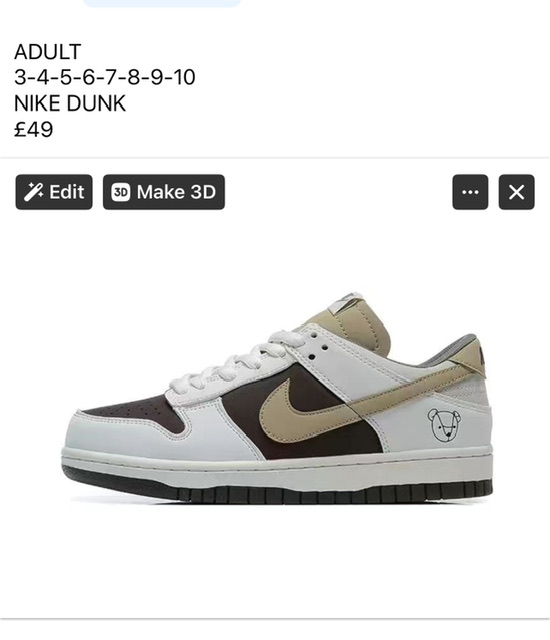Tap the light blue bar at the top

pyautogui.click(x=162, y=3)
